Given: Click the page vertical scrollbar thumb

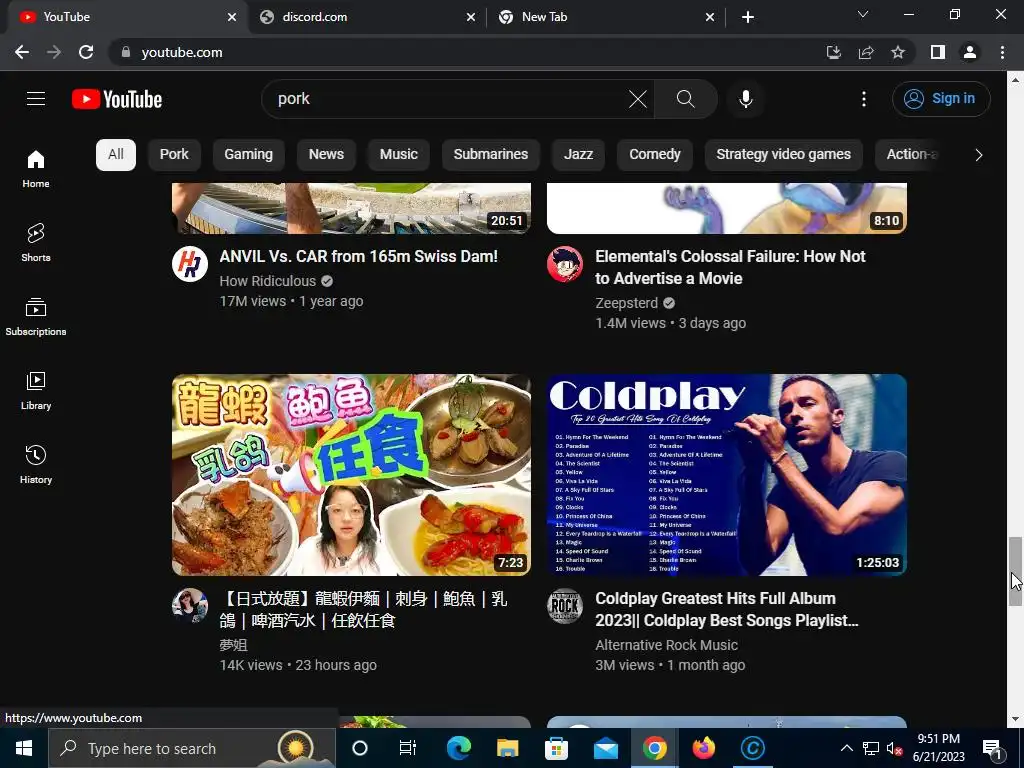Looking at the screenshot, I should [x=1014, y=571].
